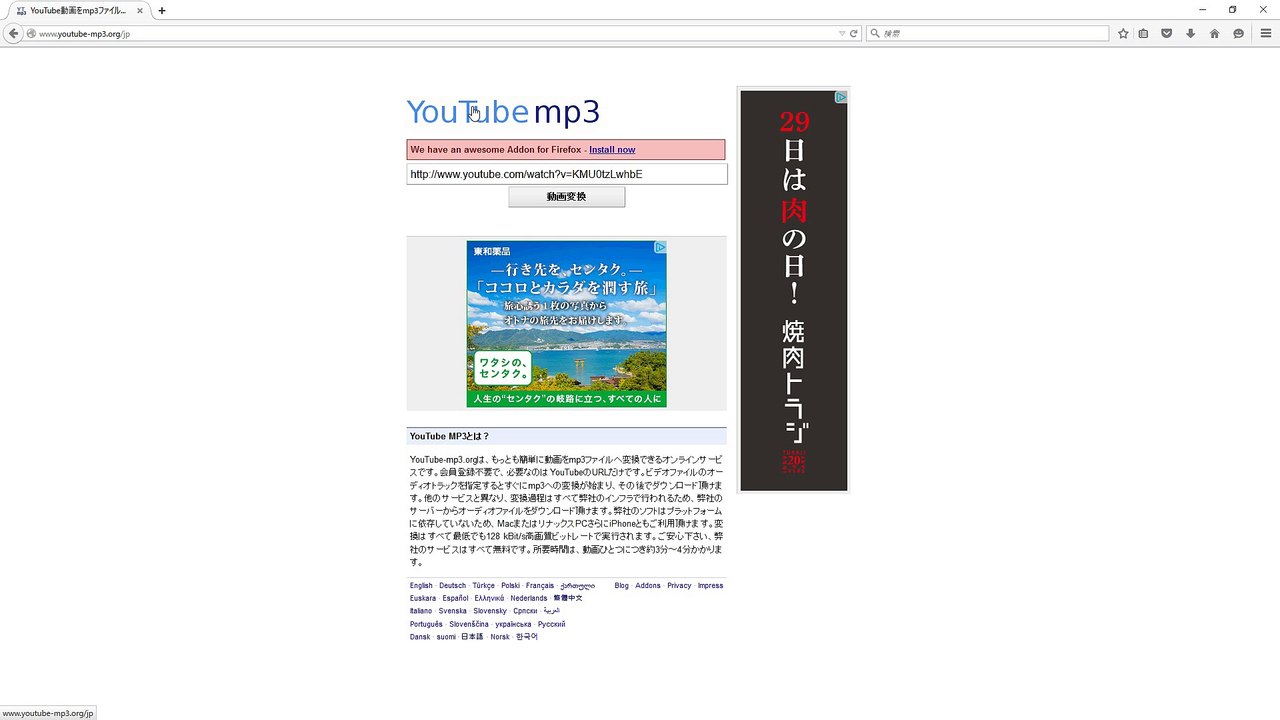Switch language to Deutsch
This screenshot has height=720, width=1280.
(452, 586)
